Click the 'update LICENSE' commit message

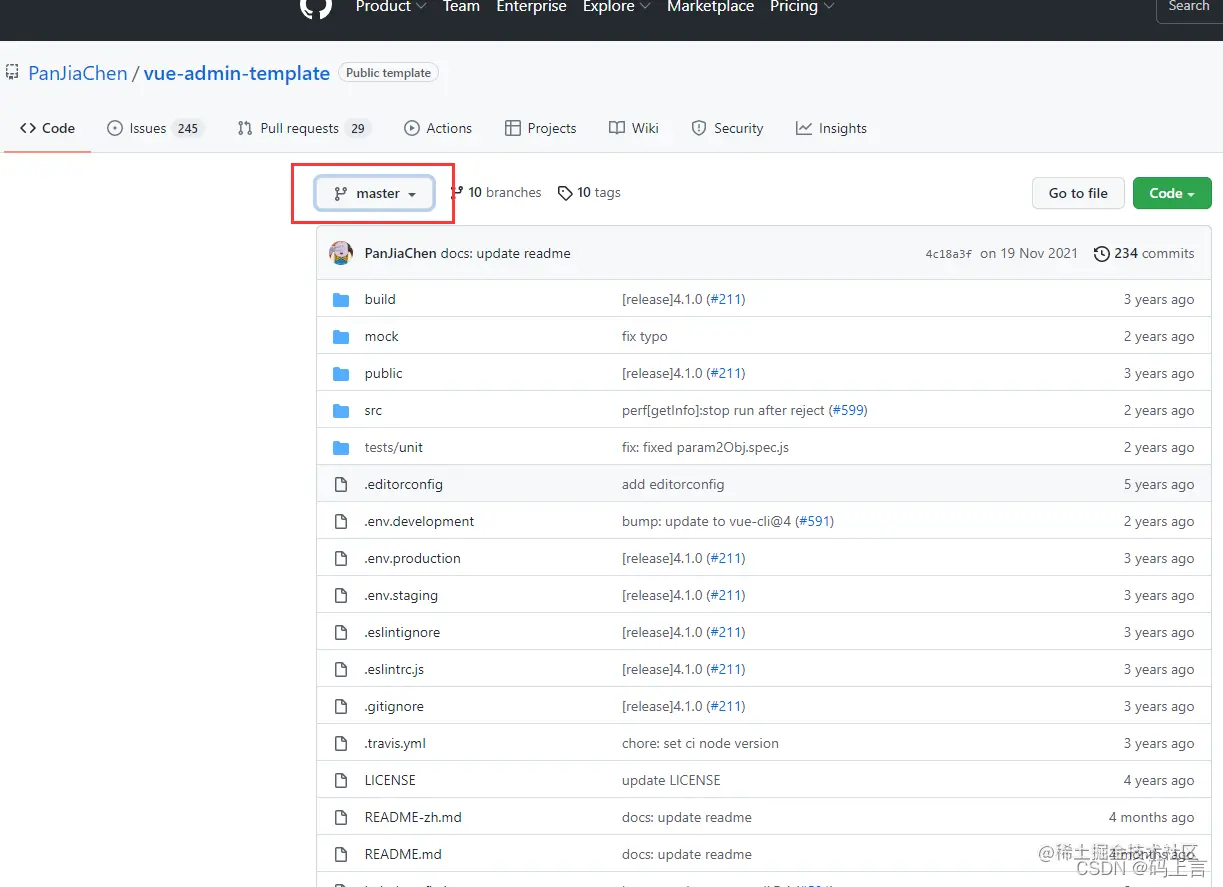[671, 780]
